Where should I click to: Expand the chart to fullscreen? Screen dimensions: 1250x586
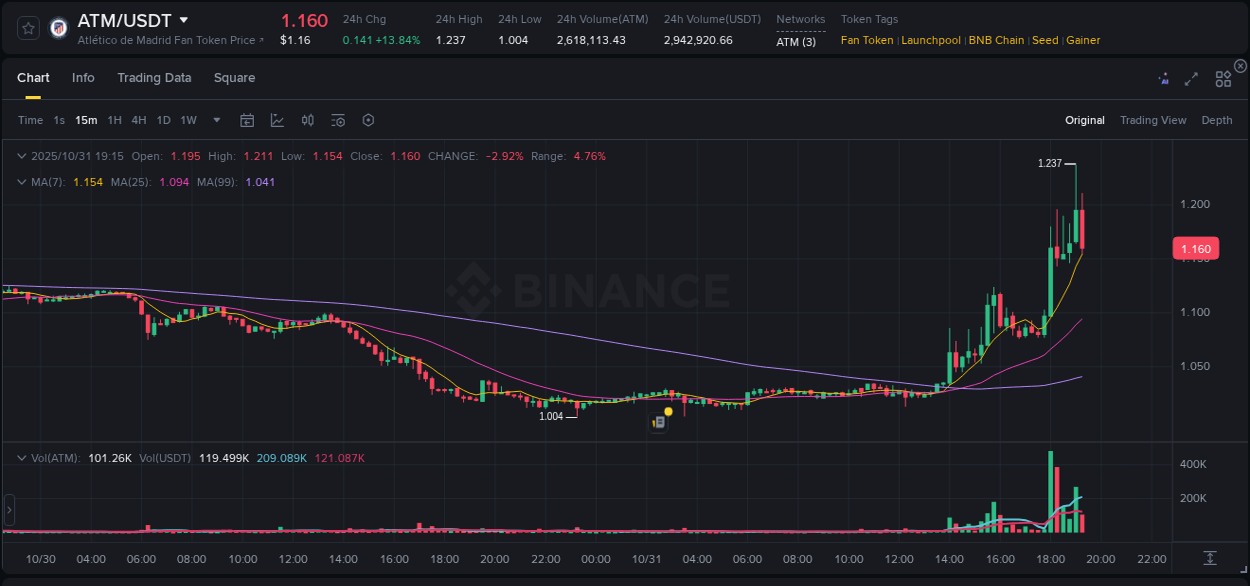[1191, 78]
